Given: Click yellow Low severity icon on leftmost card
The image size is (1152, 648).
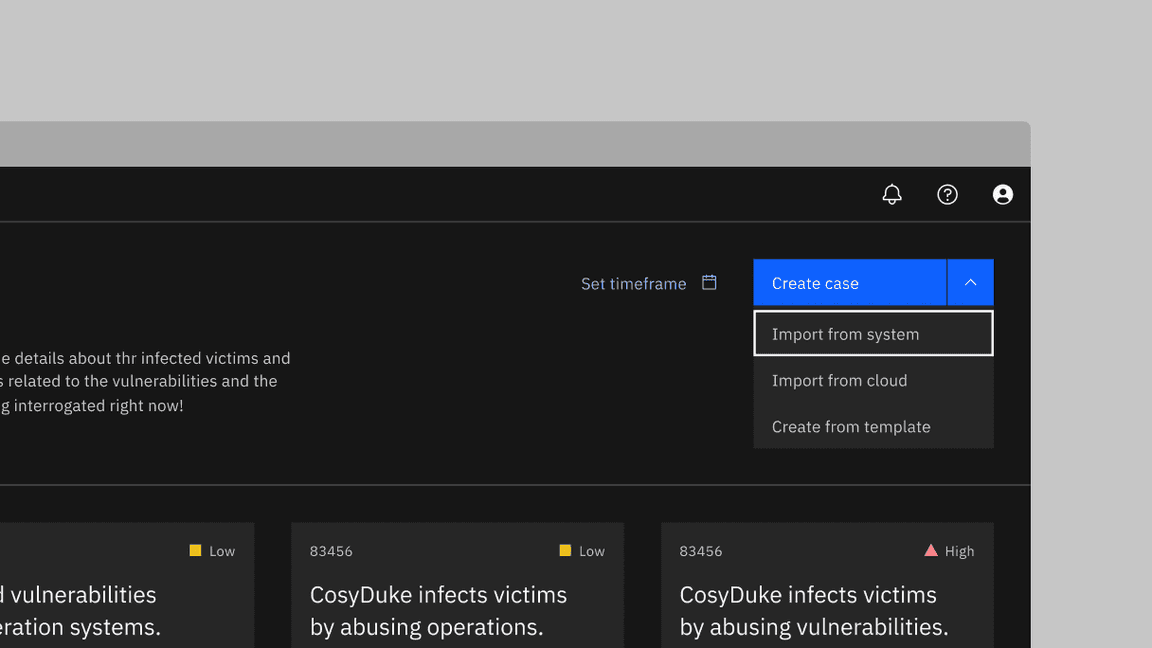Looking at the screenshot, I should [x=195, y=551].
